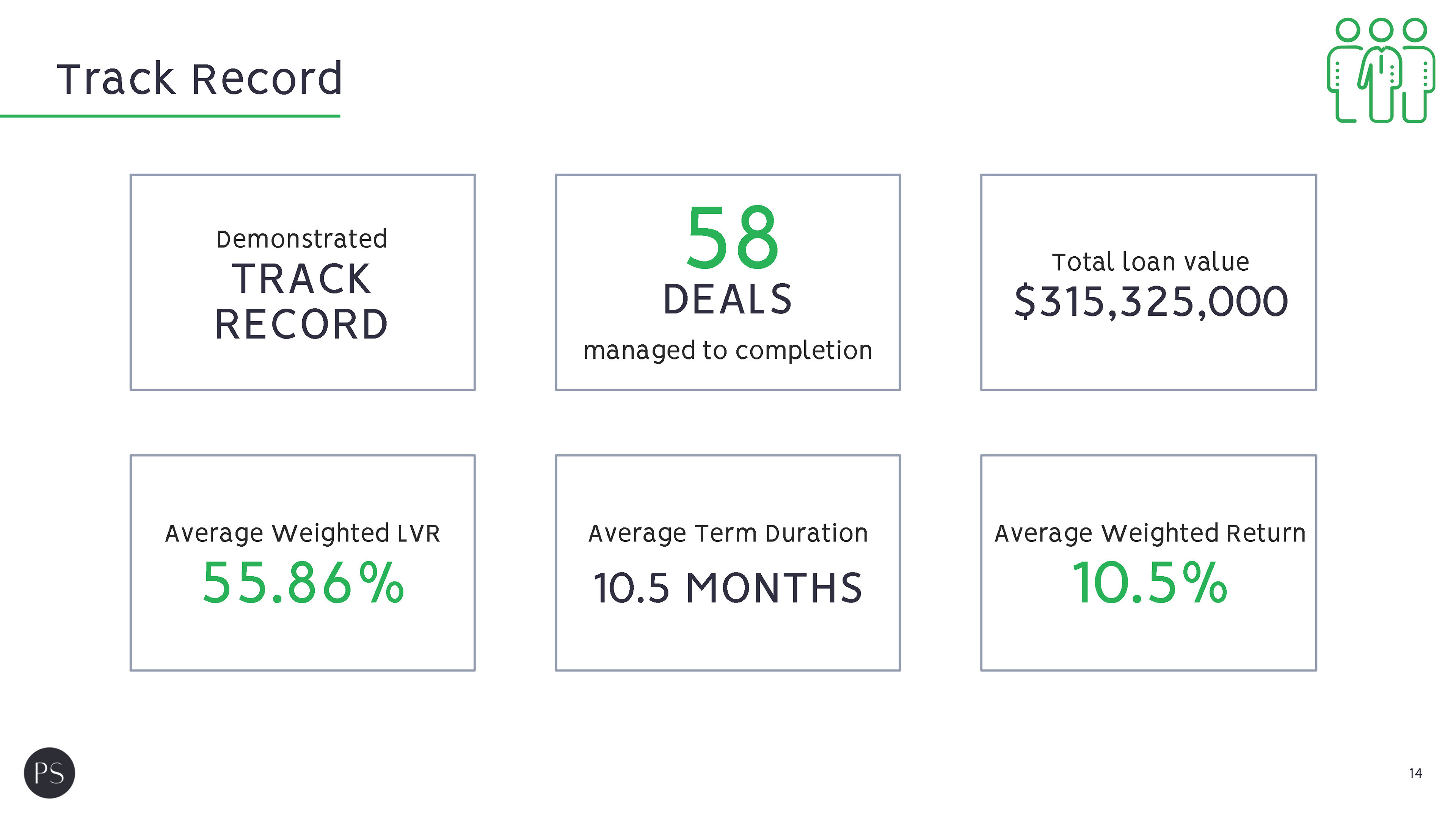The height and width of the screenshot is (819, 1456).
Task: Click the 10.5 MONTHS text
Action: (728, 588)
